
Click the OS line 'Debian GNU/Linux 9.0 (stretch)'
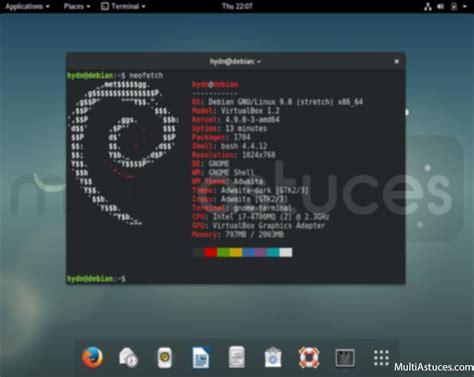[277, 102]
